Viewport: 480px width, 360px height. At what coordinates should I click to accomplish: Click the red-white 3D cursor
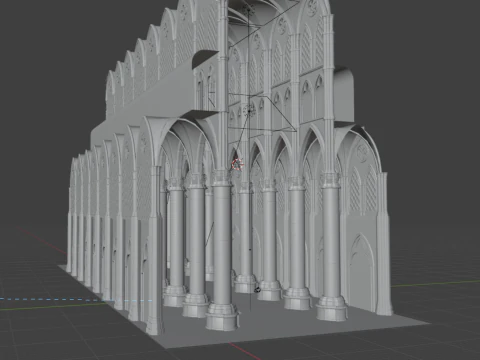[x=237, y=164]
